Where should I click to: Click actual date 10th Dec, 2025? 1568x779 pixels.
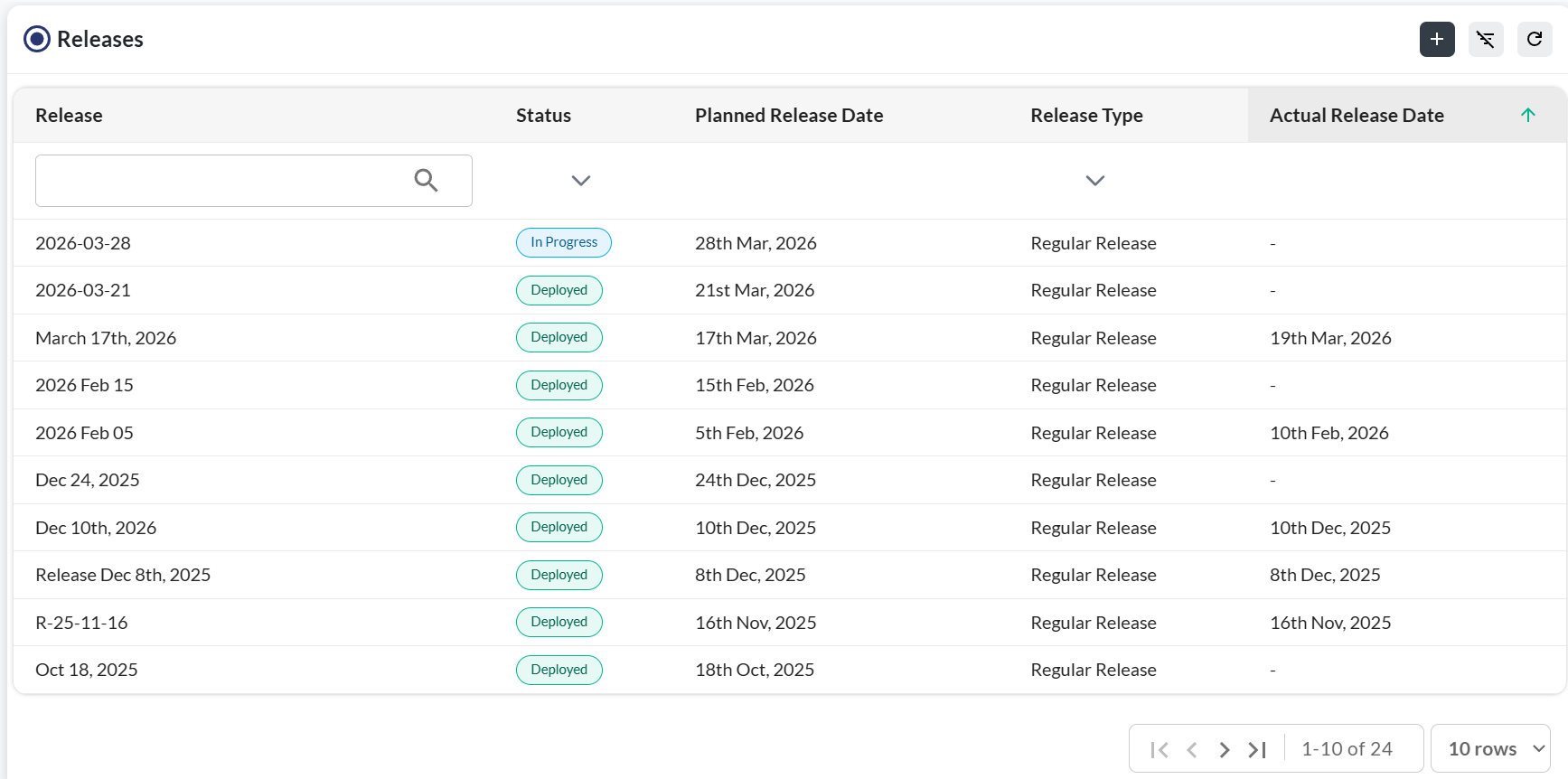click(x=1330, y=528)
